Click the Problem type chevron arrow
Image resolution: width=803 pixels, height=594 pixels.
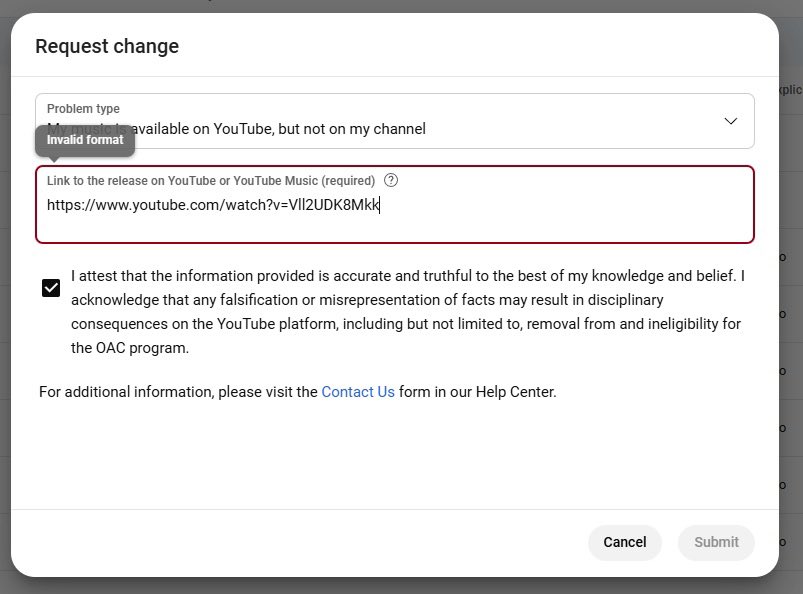[x=730, y=121]
